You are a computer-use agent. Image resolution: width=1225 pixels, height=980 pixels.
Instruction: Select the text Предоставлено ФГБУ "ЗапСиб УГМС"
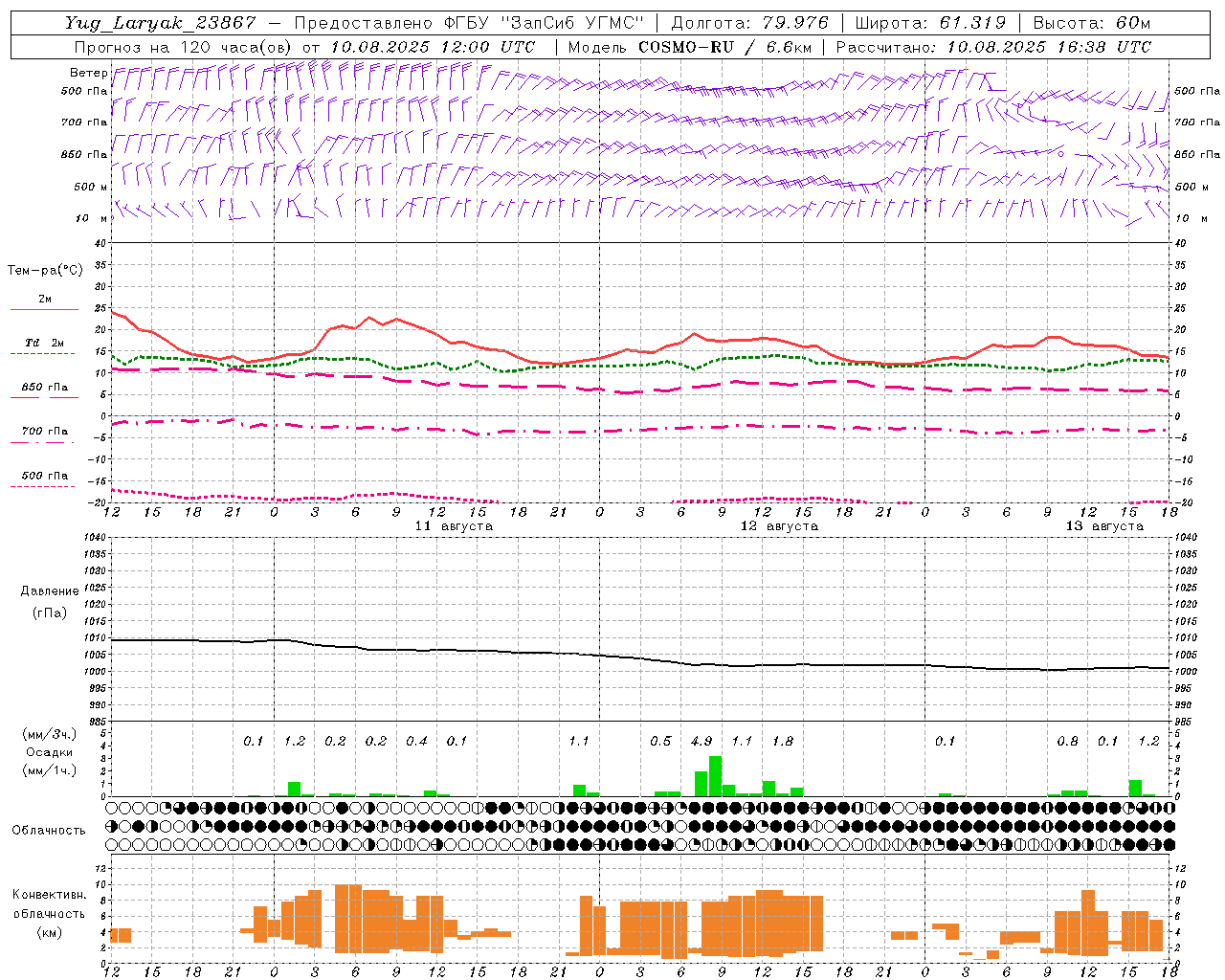tap(470, 23)
